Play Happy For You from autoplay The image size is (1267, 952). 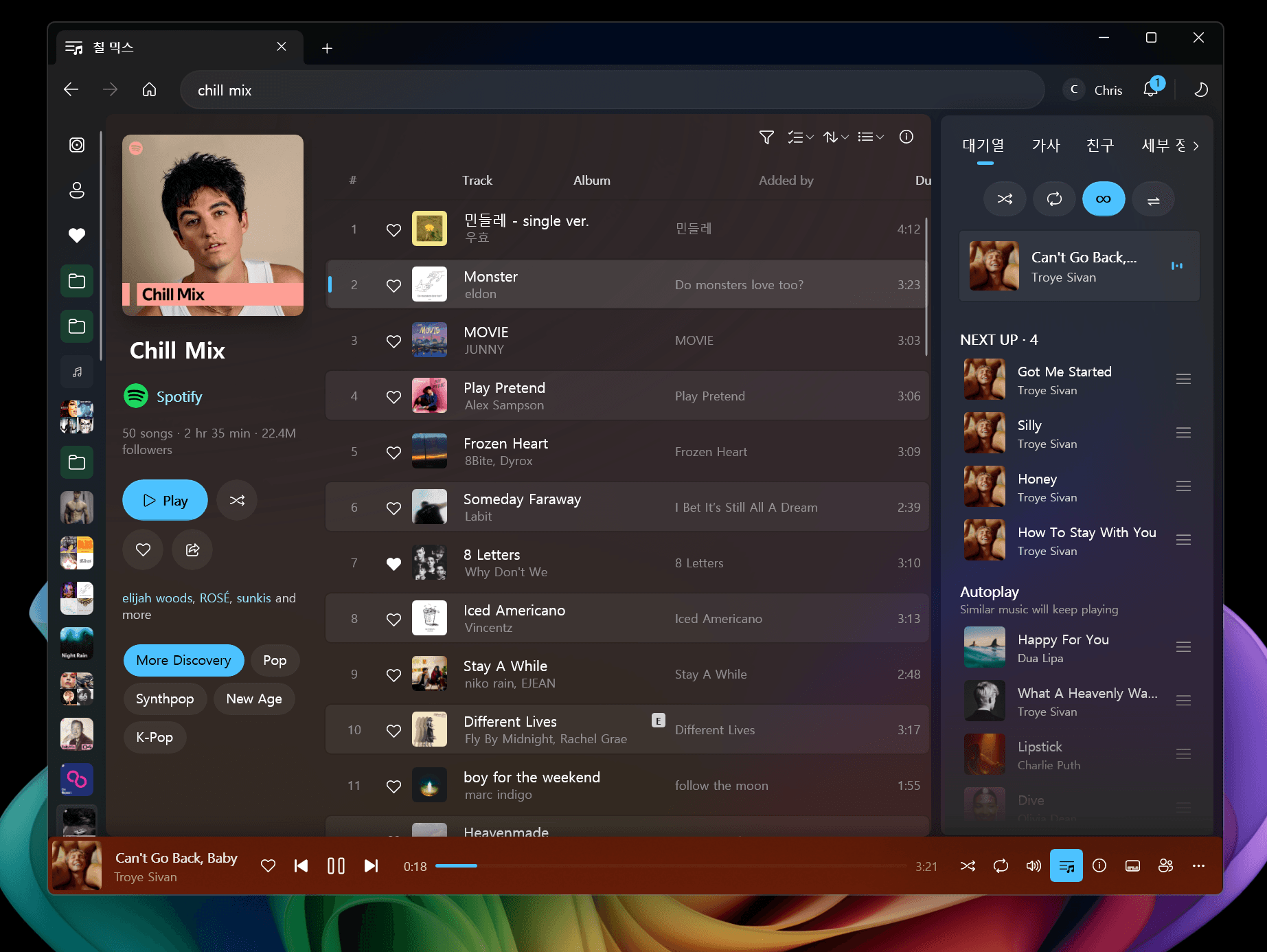pos(1078,648)
